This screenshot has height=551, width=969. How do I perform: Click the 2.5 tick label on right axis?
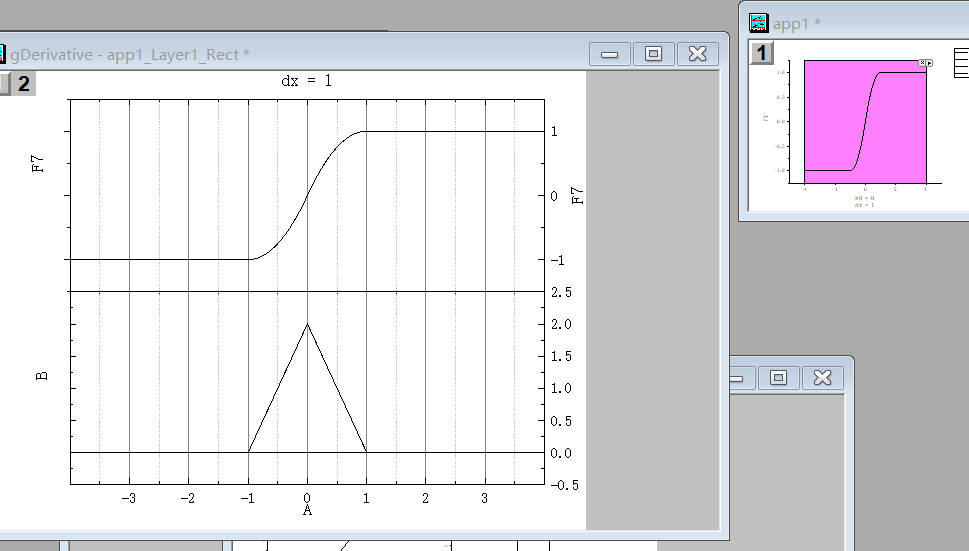tap(561, 292)
